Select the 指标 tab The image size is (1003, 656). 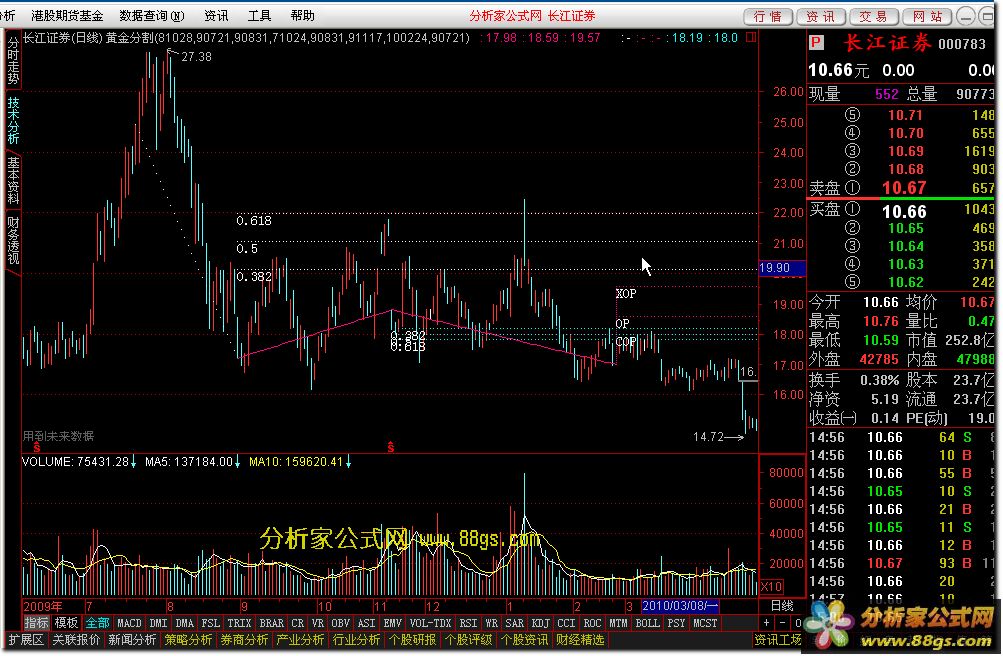pyautogui.click(x=36, y=623)
